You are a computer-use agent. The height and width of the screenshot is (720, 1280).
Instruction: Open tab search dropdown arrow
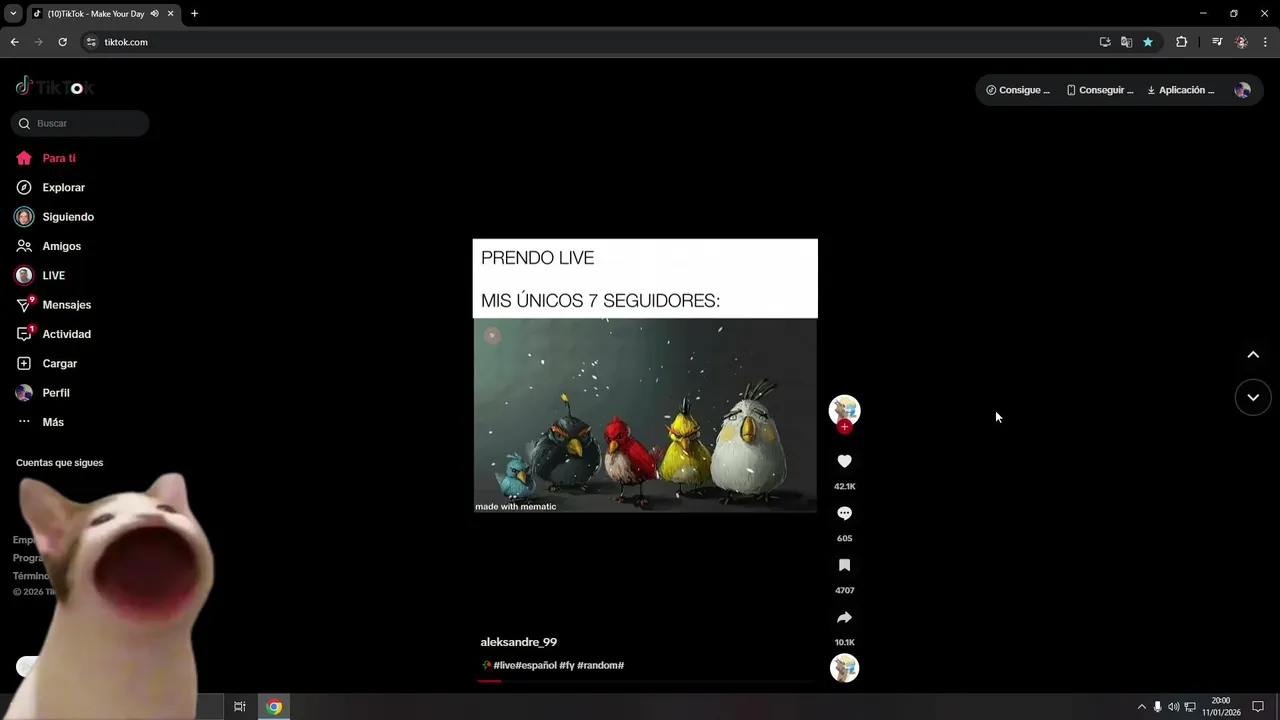click(13, 14)
